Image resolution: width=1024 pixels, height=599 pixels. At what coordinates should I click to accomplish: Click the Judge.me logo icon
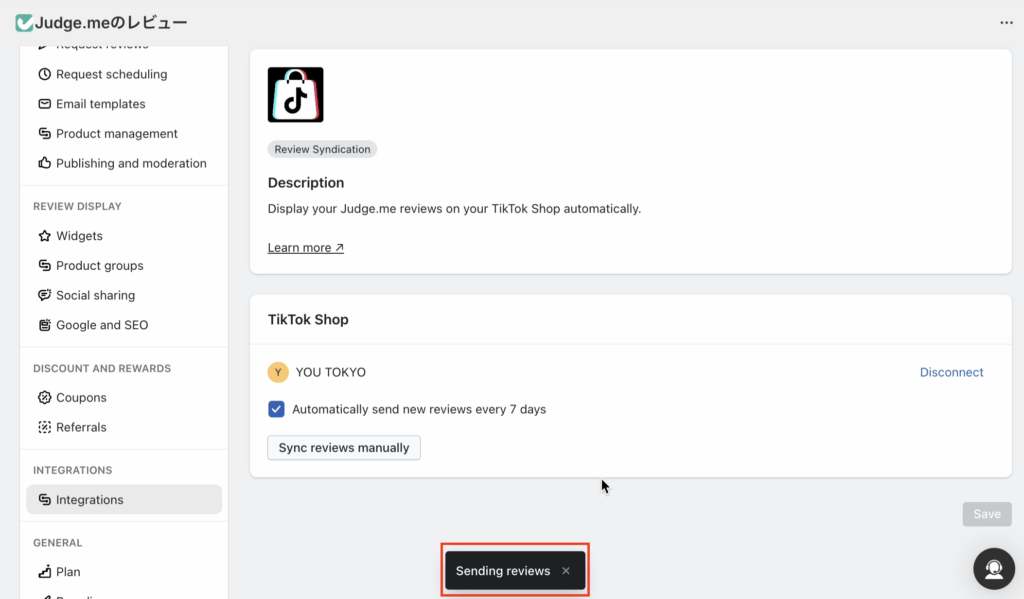tap(25, 22)
